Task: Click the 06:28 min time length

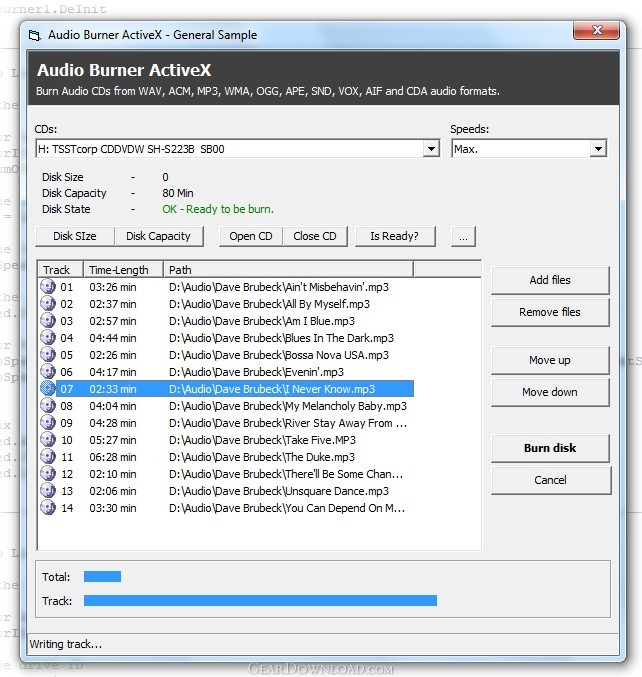Action: pyautogui.click(x=113, y=457)
